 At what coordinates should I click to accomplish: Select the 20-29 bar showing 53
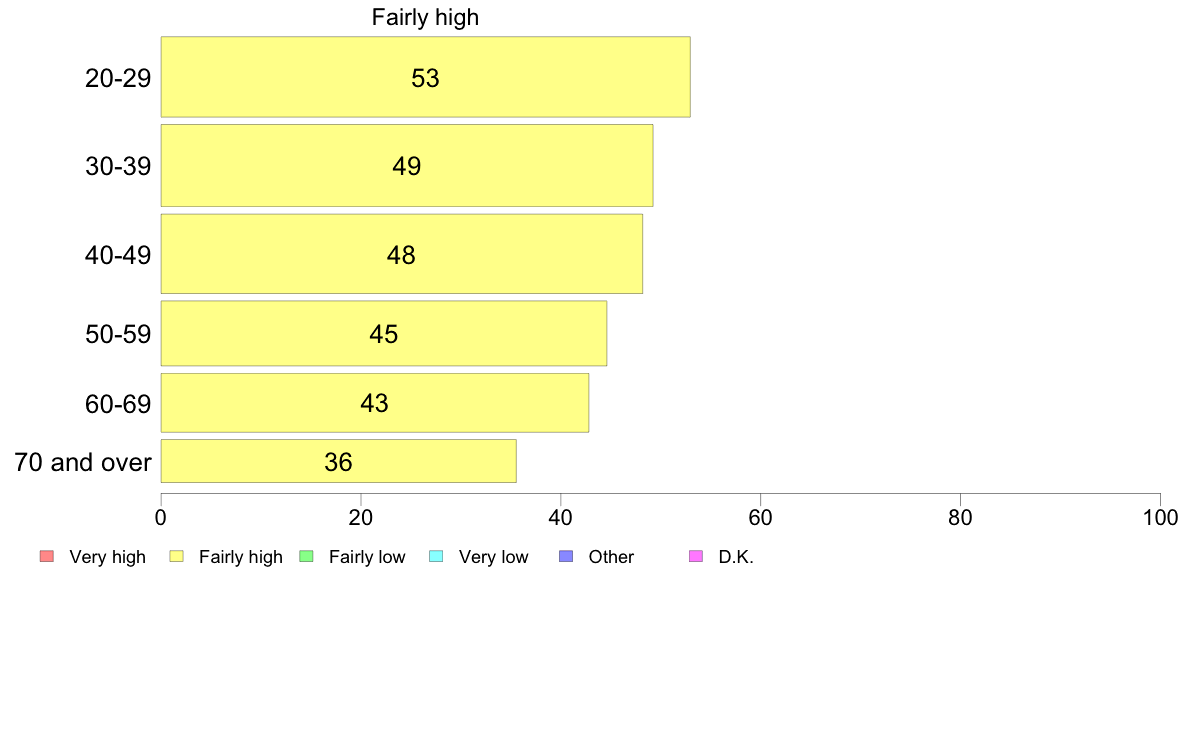[x=425, y=77]
